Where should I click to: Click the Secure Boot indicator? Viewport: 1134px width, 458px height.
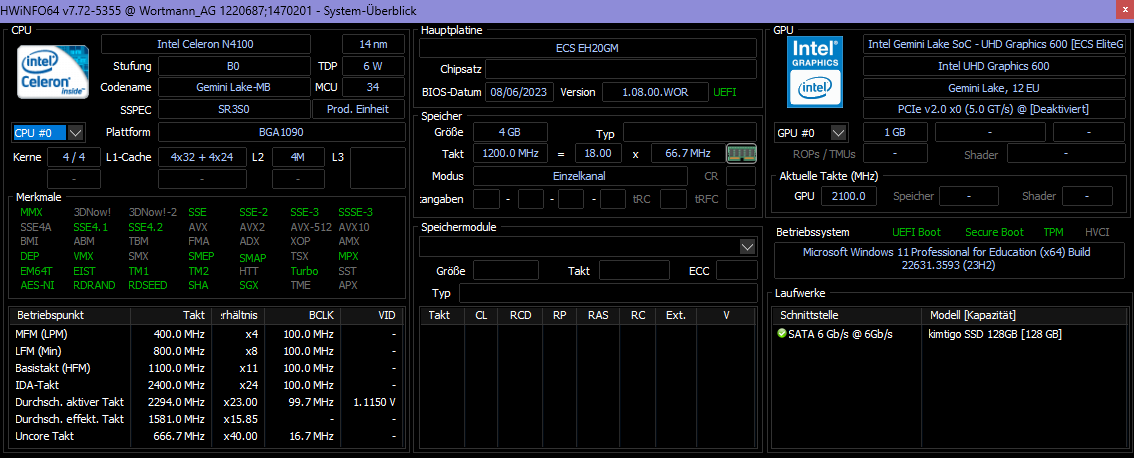click(994, 232)
